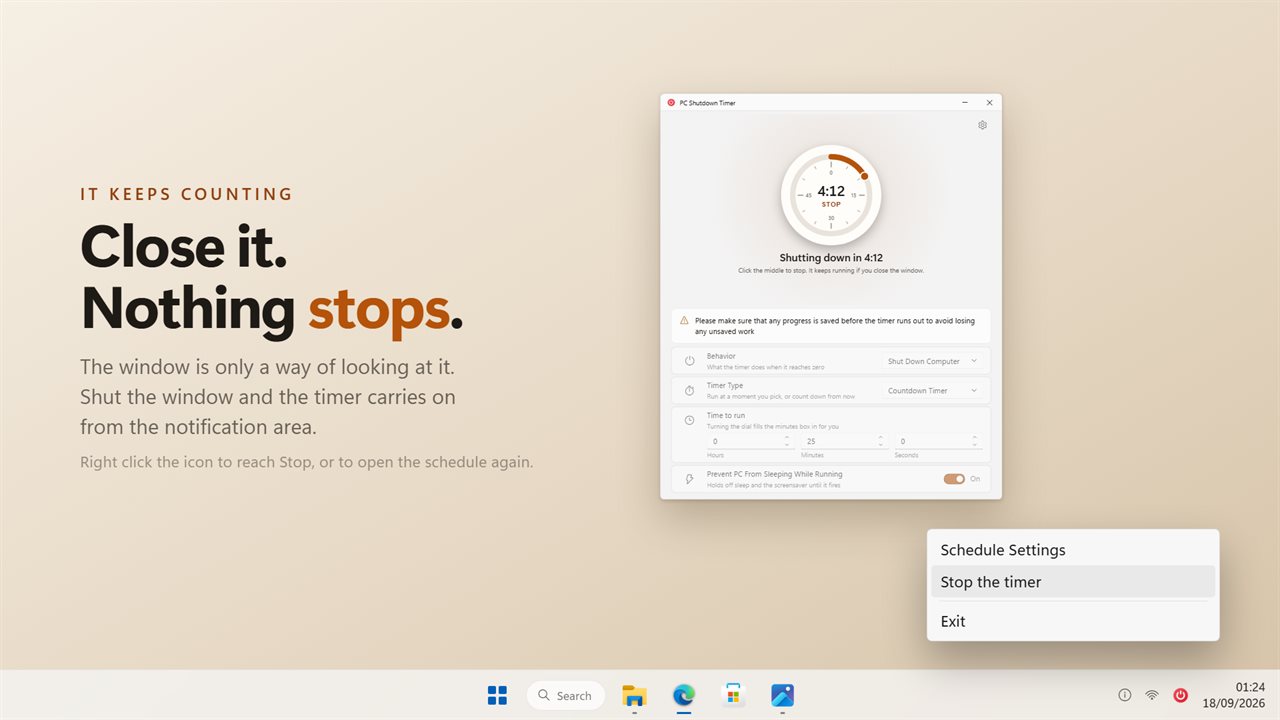
Task: Click STOP in the middle of the dial
Action: pyautogui.click(x=831, y=204)
